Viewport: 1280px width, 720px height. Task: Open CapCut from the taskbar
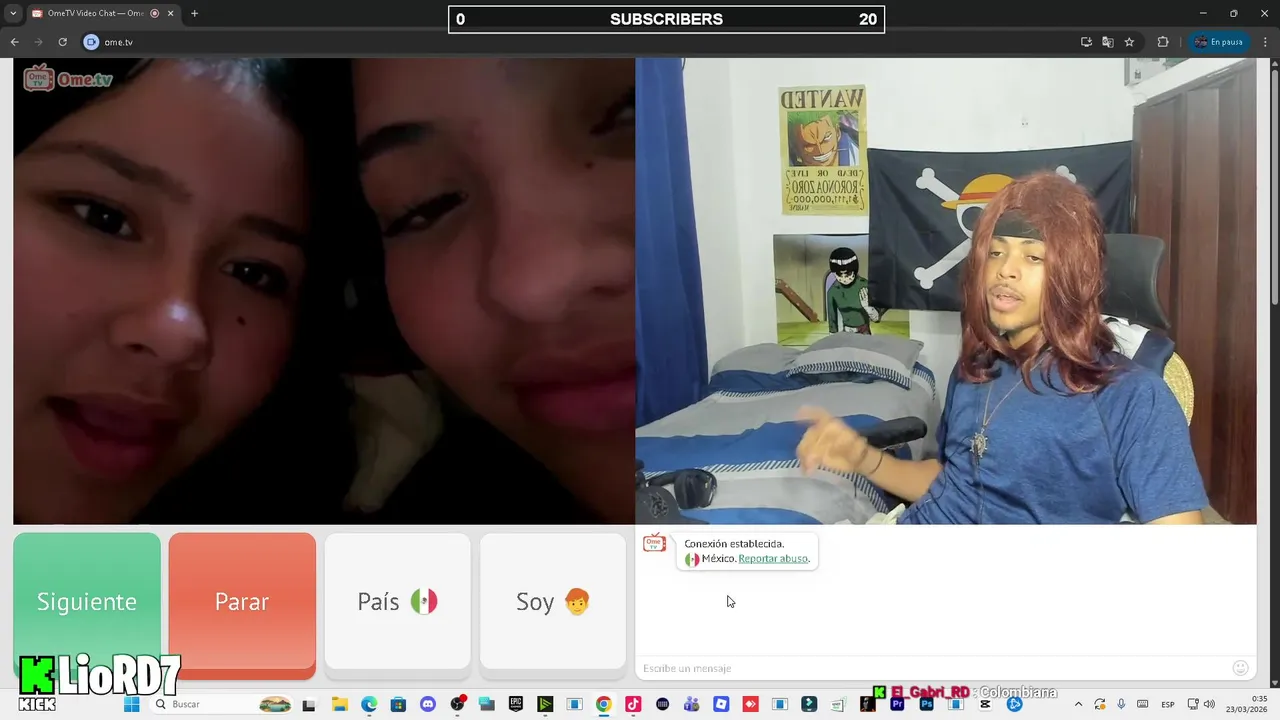[x=985, y=704]
